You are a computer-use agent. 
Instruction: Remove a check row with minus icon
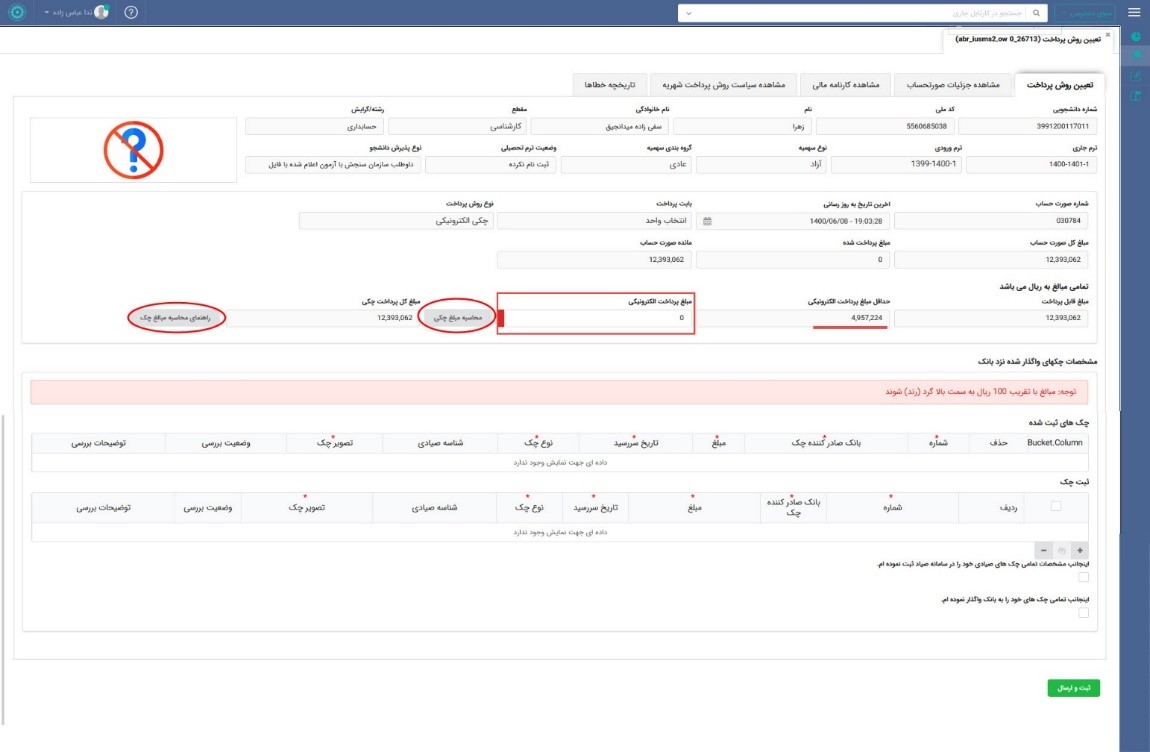[x=1043, y=550]
